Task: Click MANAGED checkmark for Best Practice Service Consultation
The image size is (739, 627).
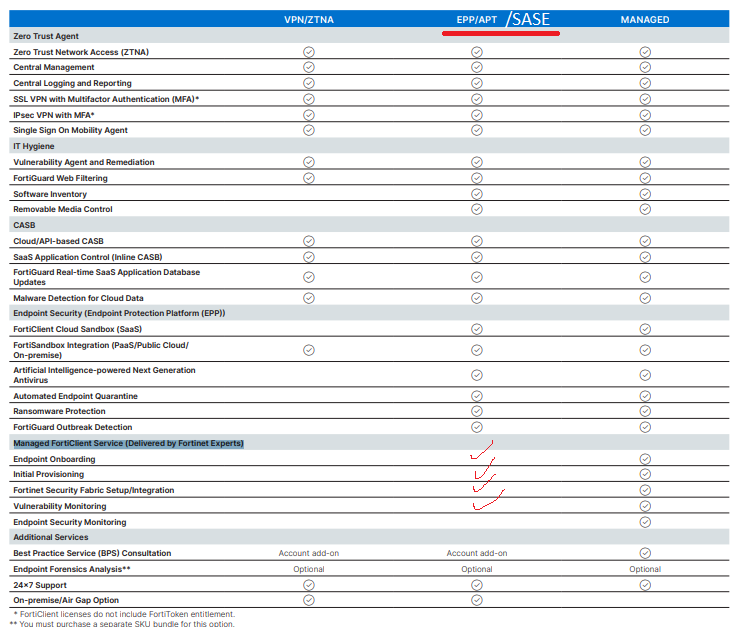Action: pyautogui.click(x=645, y=553)
